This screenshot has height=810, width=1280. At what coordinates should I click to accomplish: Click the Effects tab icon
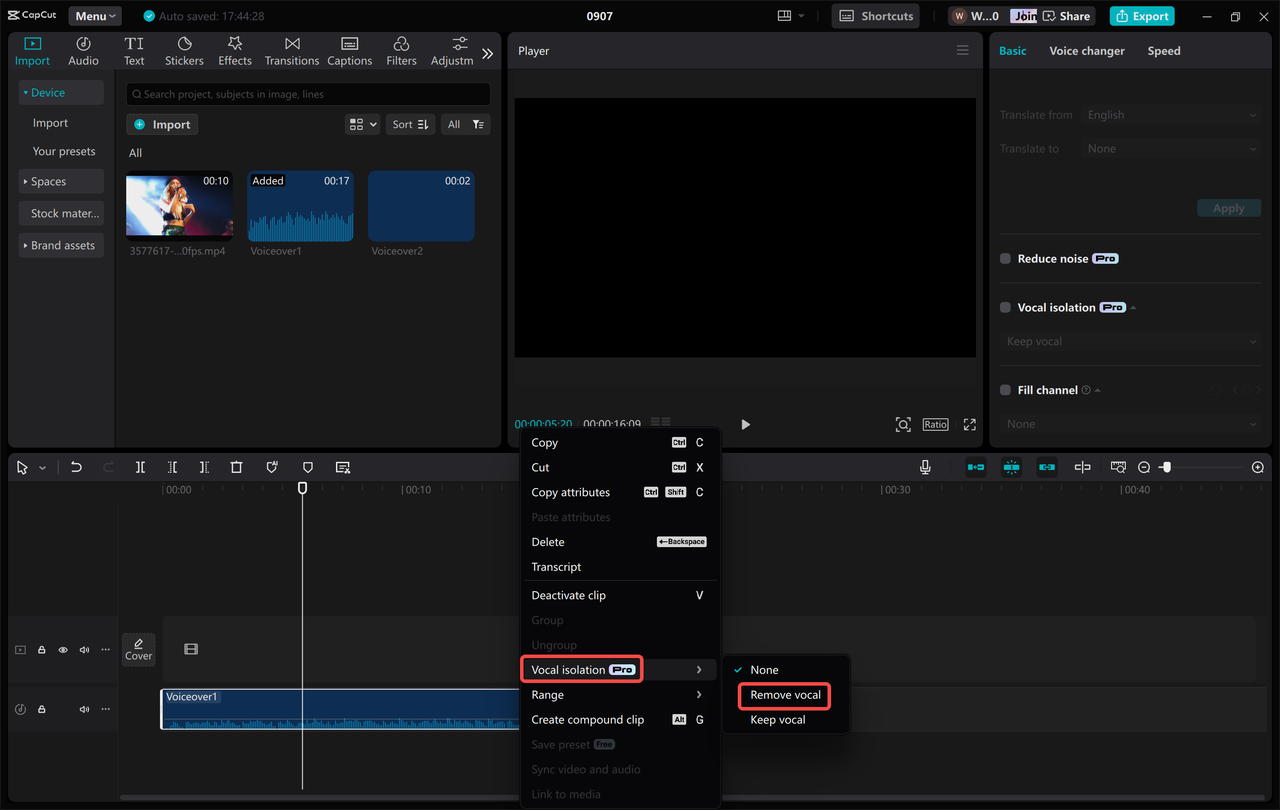click(x=235, y=51)
